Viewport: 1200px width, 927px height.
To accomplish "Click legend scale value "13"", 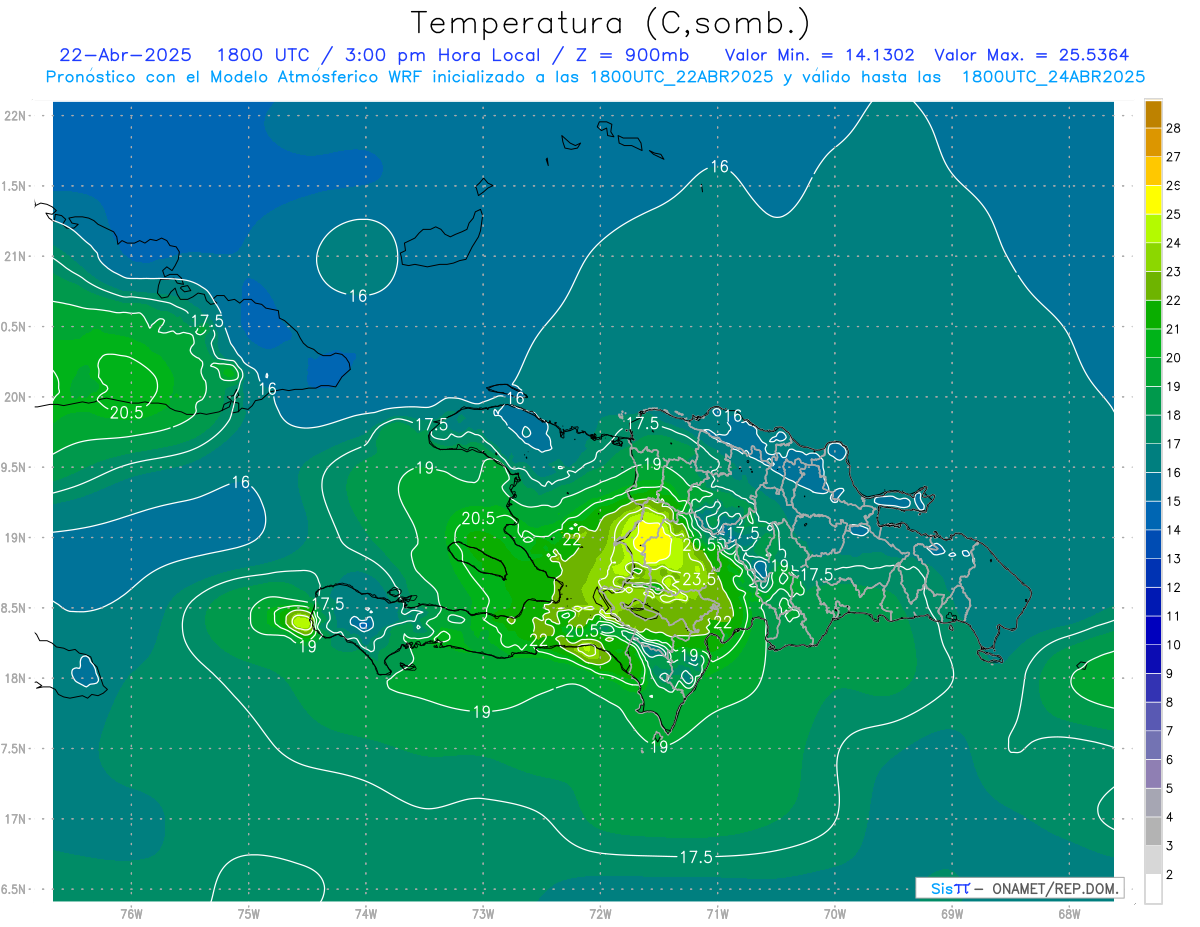I will 1174,558.
